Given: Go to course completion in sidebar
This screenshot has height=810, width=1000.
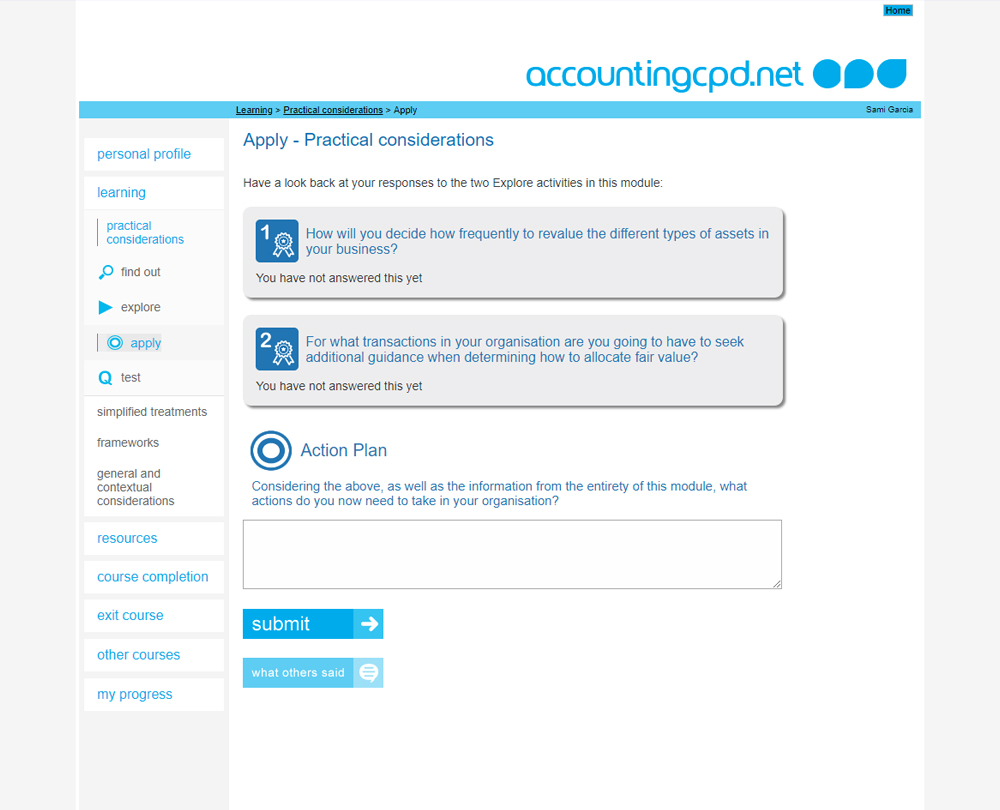Looking at the screenshot, I should (x=153, y=577).
